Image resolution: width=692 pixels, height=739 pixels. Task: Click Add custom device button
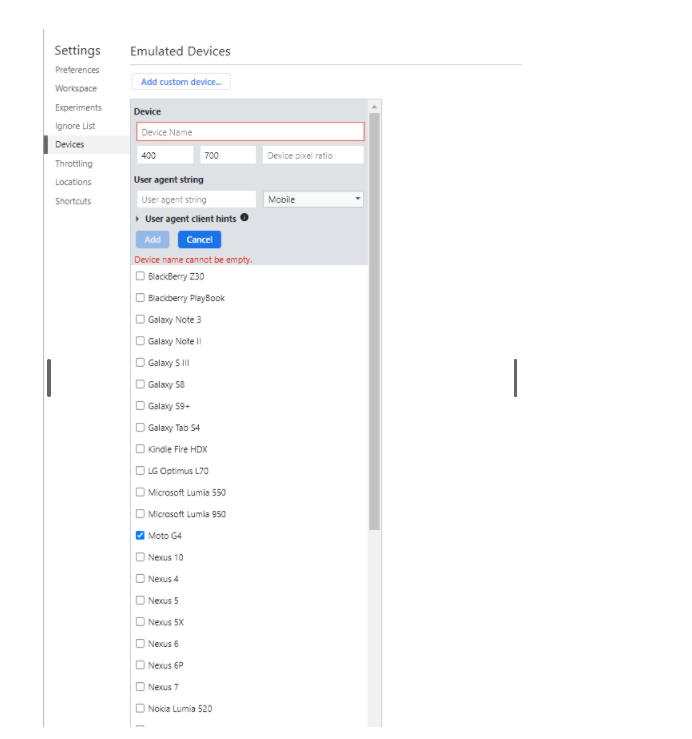181,82
